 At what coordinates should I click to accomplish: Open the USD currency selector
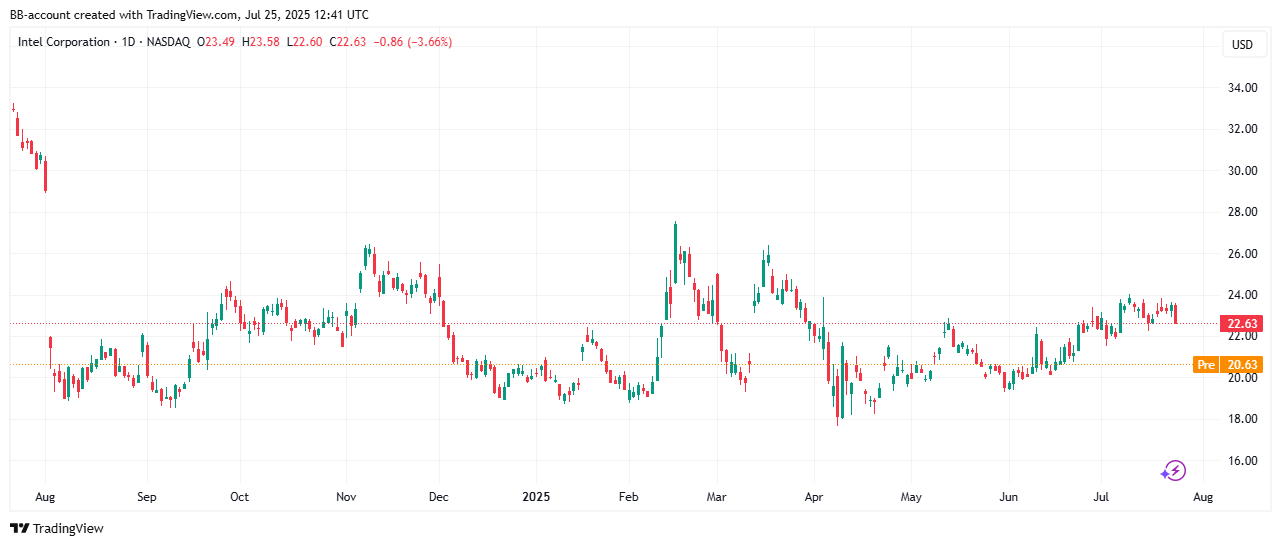(x=1242, y=44)
